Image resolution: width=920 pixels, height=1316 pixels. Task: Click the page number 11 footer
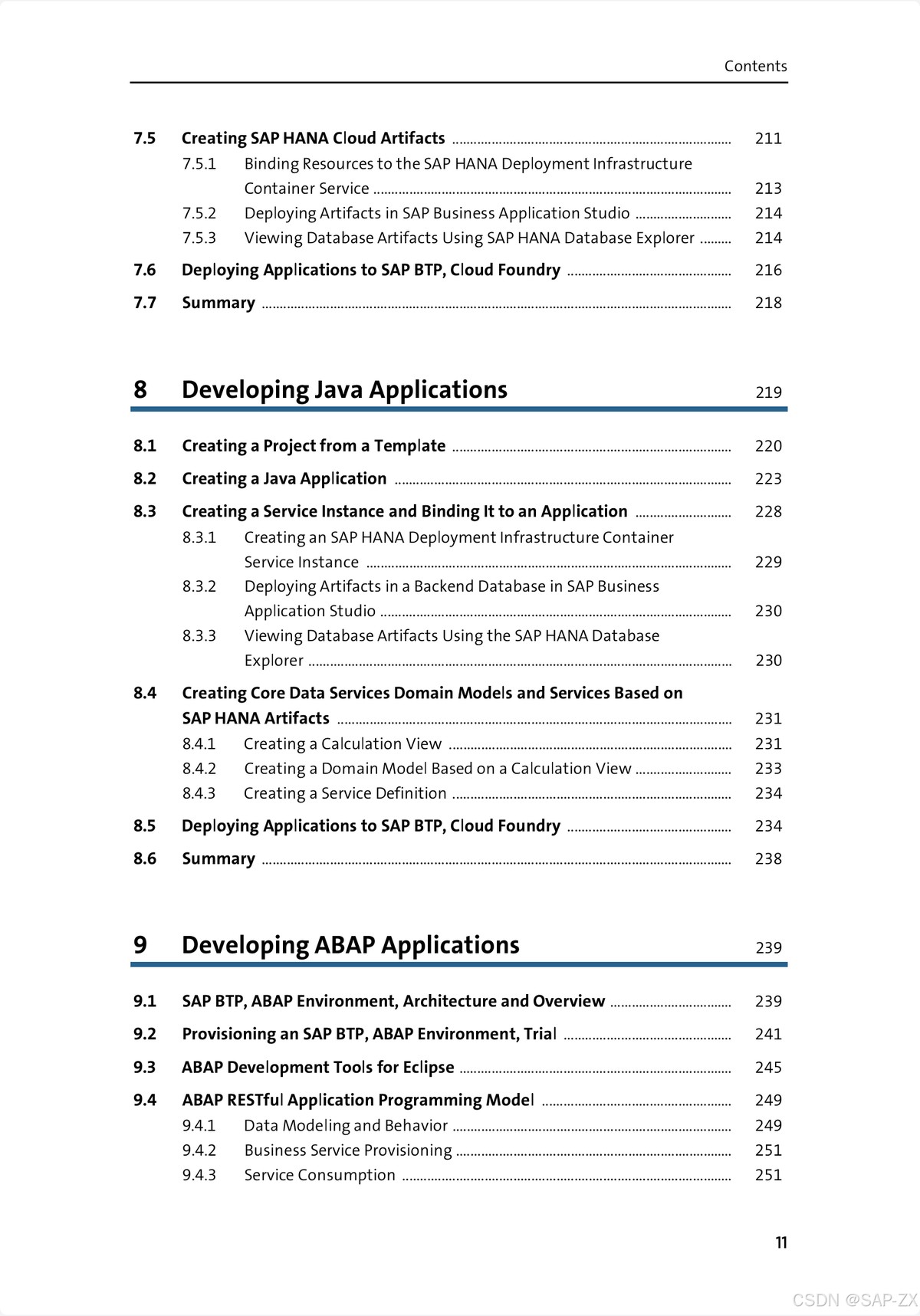(780, 1242)
